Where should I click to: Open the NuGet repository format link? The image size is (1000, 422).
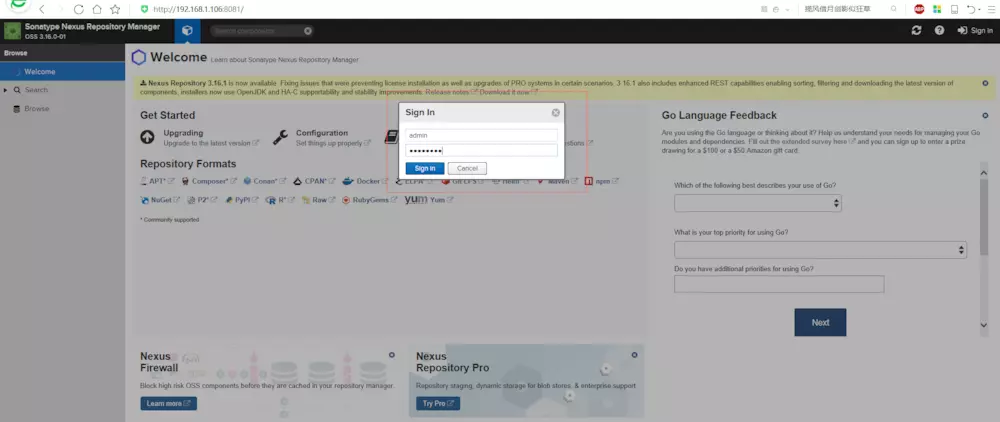point(160,200)
